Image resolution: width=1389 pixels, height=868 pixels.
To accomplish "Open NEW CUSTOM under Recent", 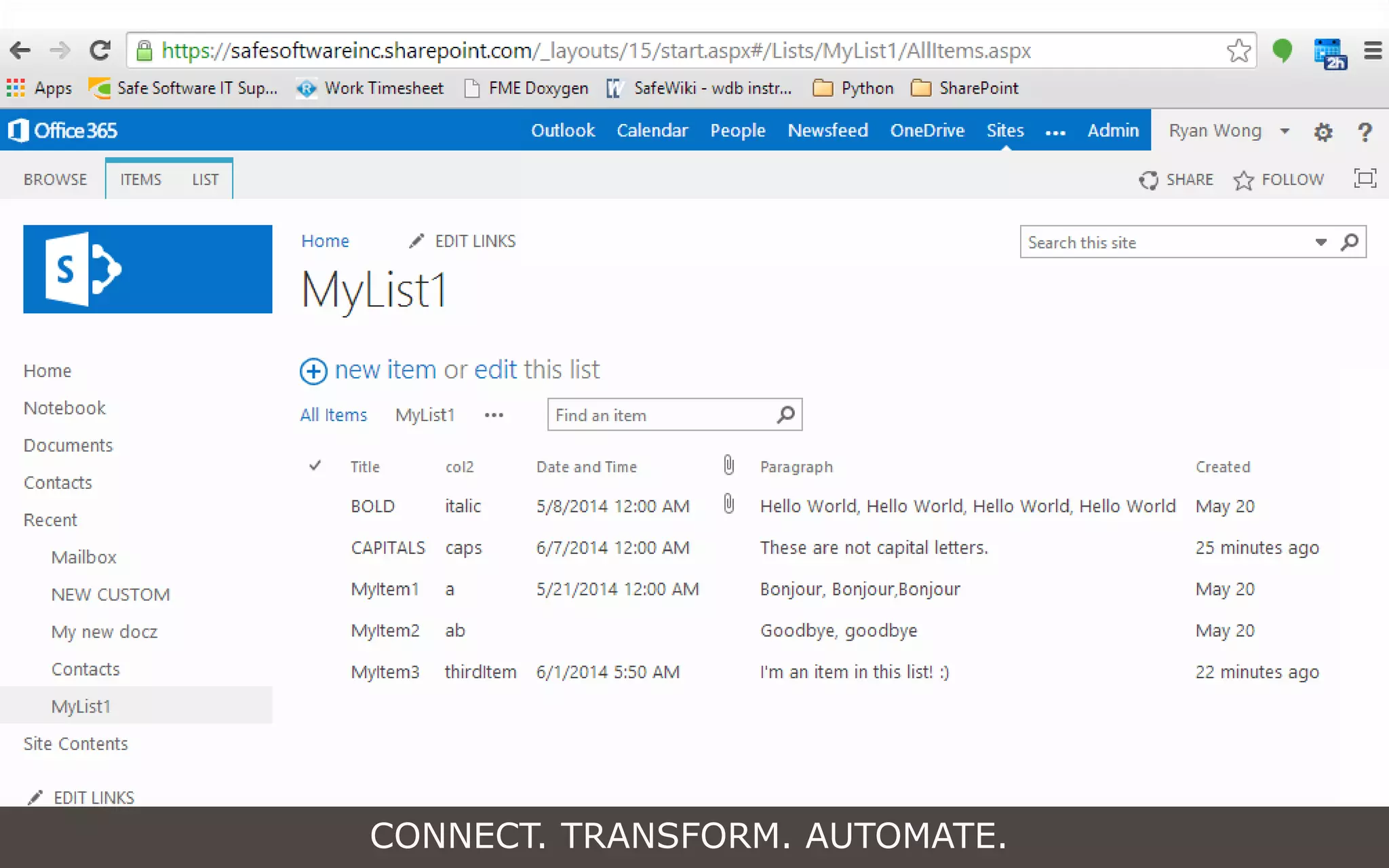I will pos(111,595).
